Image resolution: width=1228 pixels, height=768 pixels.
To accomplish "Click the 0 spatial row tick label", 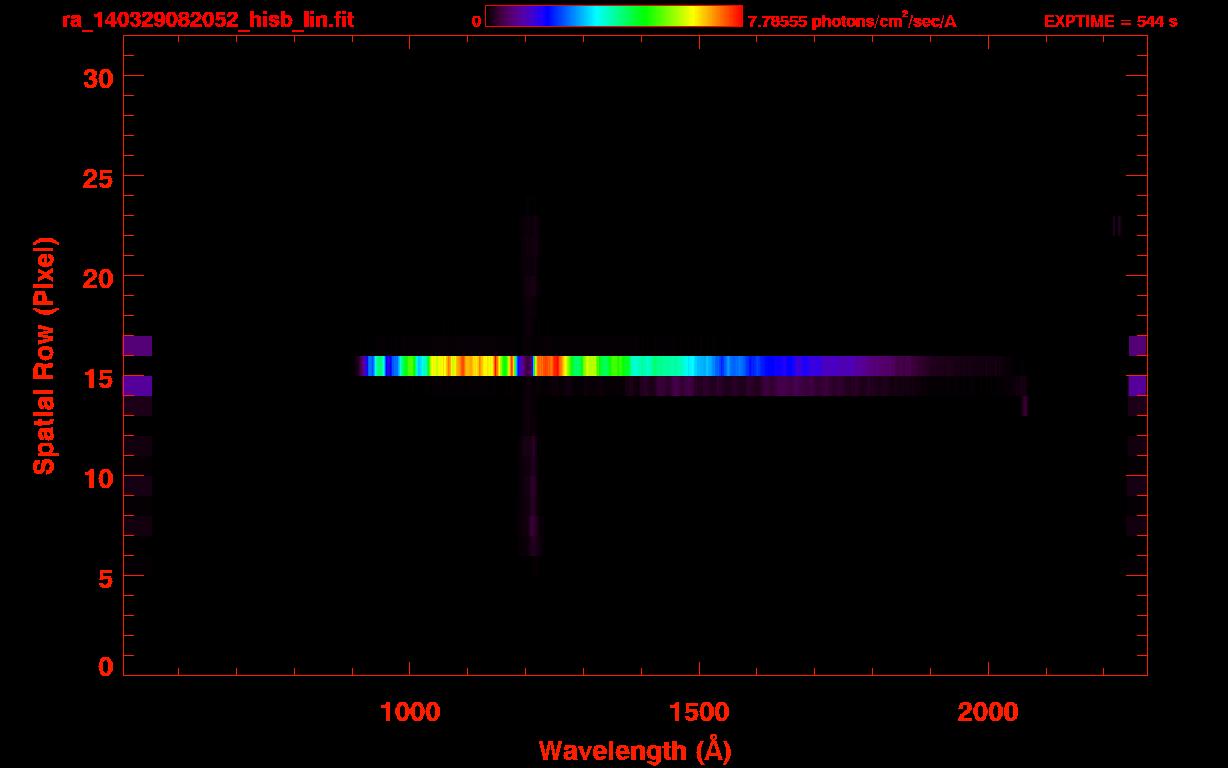I will click(104, 666).
